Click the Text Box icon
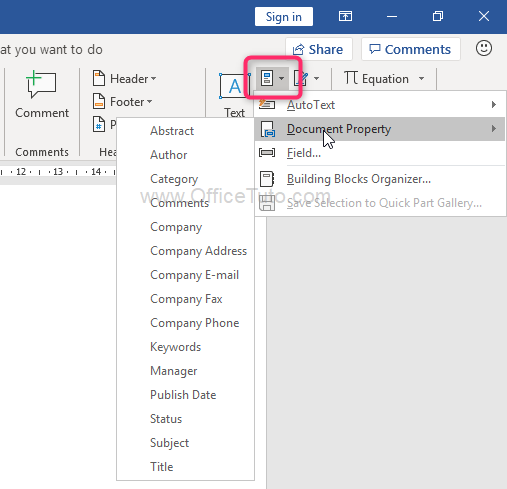The image size is (507, 489). coord(234,86)
